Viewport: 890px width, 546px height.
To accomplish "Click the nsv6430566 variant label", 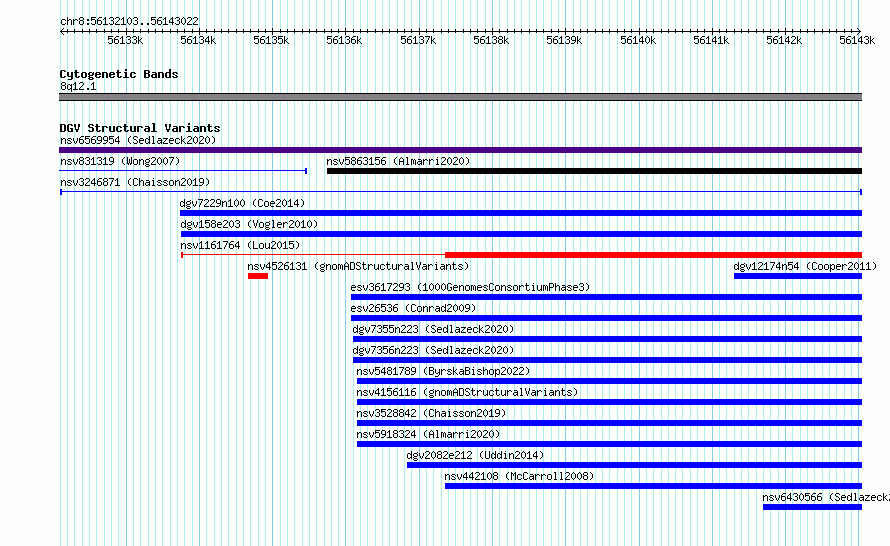I will (826, 497).
